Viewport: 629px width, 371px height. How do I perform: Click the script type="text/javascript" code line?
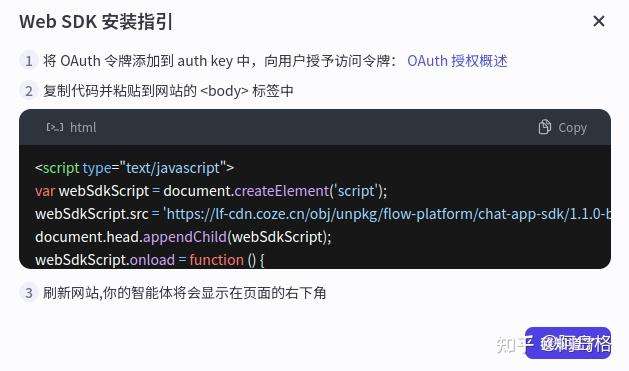[134, 168]
